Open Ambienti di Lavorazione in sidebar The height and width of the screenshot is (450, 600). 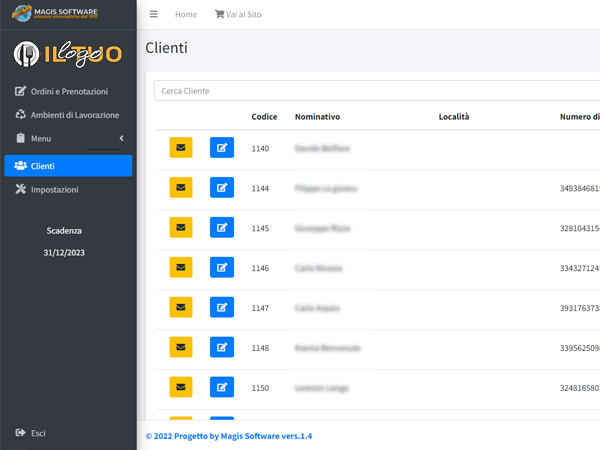(68, 115)
